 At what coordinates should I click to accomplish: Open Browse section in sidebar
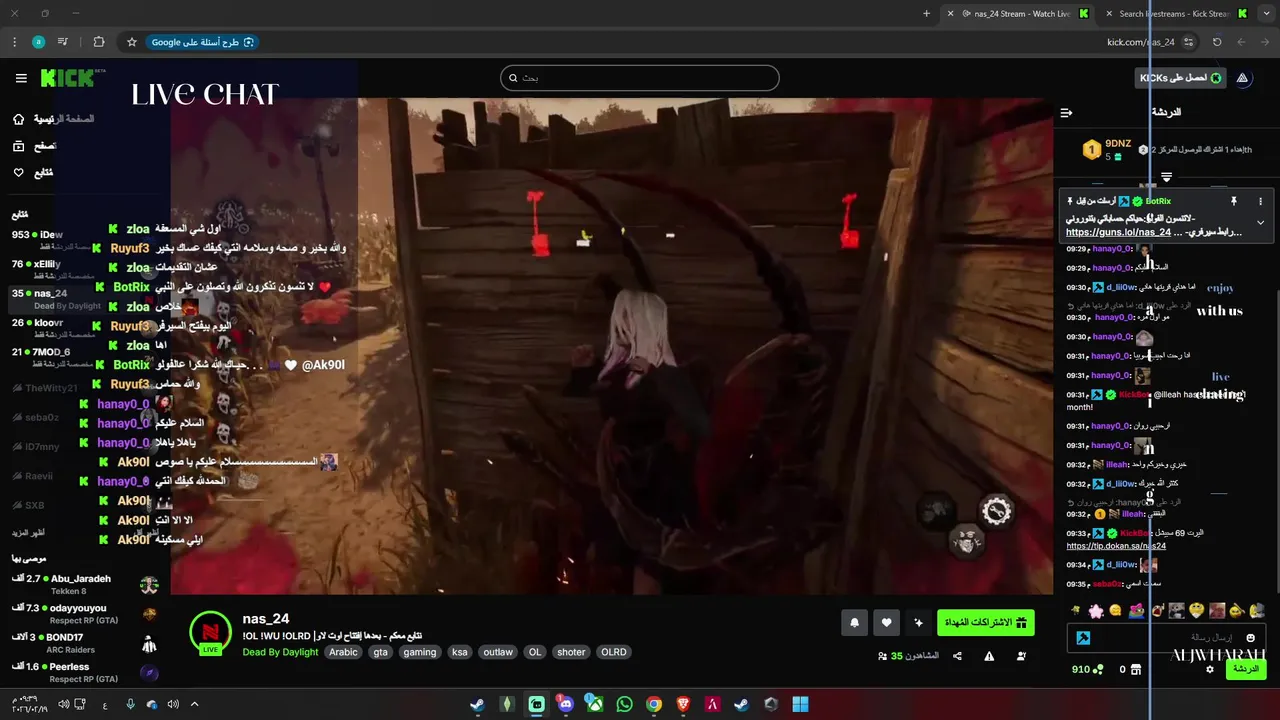point(35,146)
